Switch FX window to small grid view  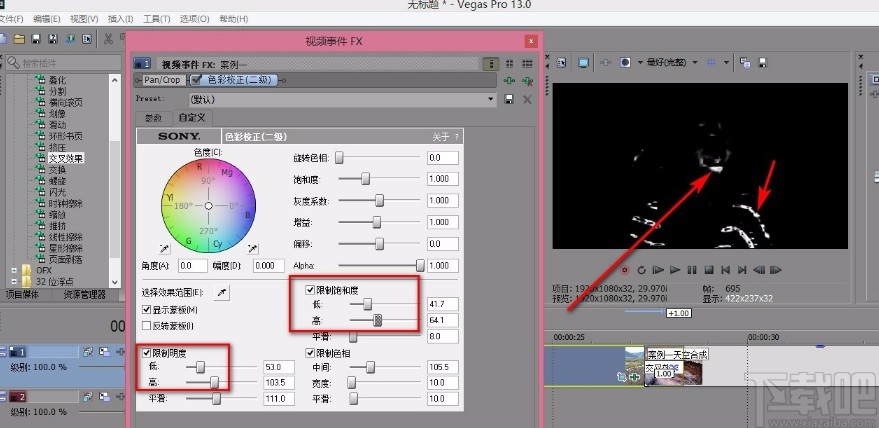[510, 64]
